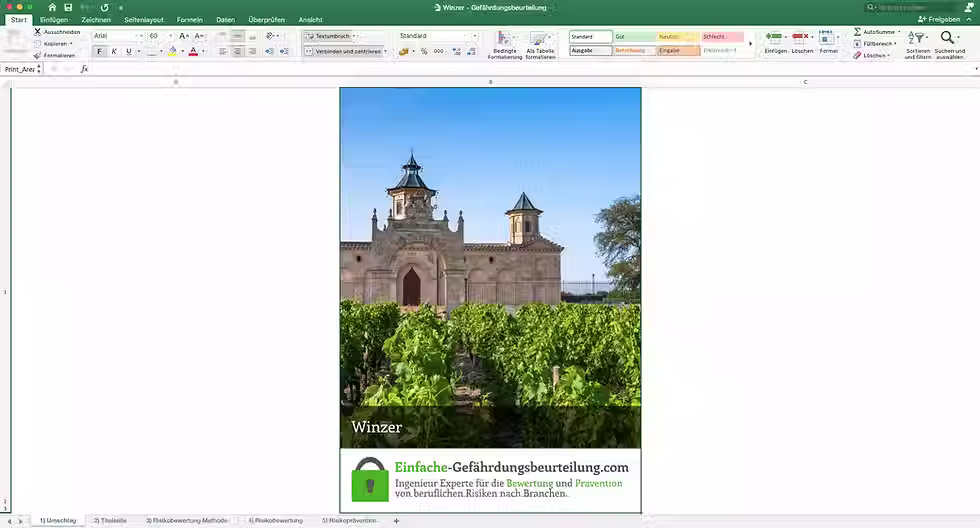The height and width of the screenshot is (528, 980).
Task: Apply format painter via Formatieren
Action: point(54,55)
